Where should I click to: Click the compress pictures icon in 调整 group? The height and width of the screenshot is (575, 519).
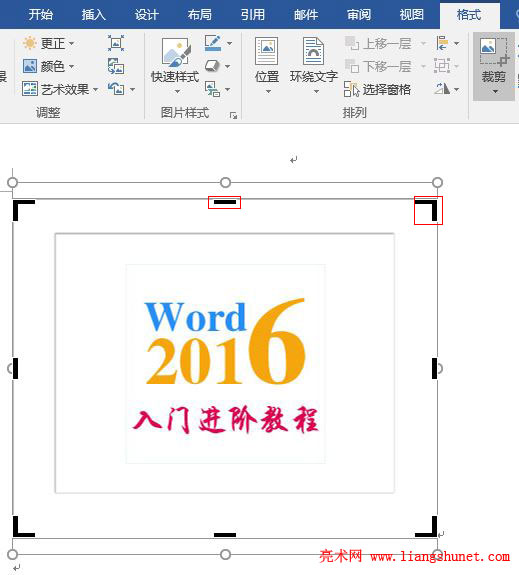coord(116,43)
